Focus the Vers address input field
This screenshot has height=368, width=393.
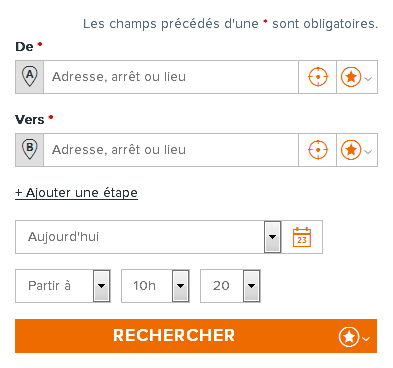click(x=171, y=150)
